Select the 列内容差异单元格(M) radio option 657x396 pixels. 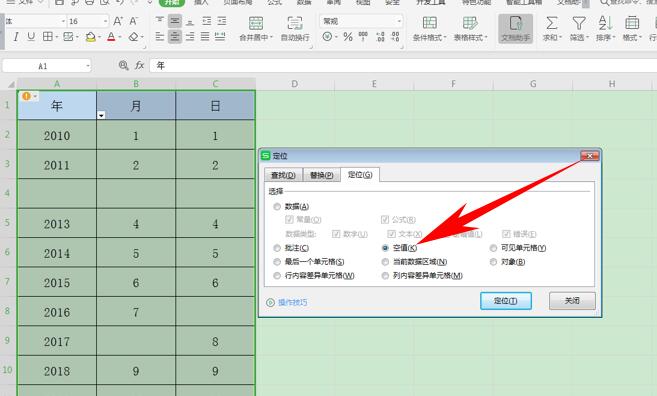385,276
